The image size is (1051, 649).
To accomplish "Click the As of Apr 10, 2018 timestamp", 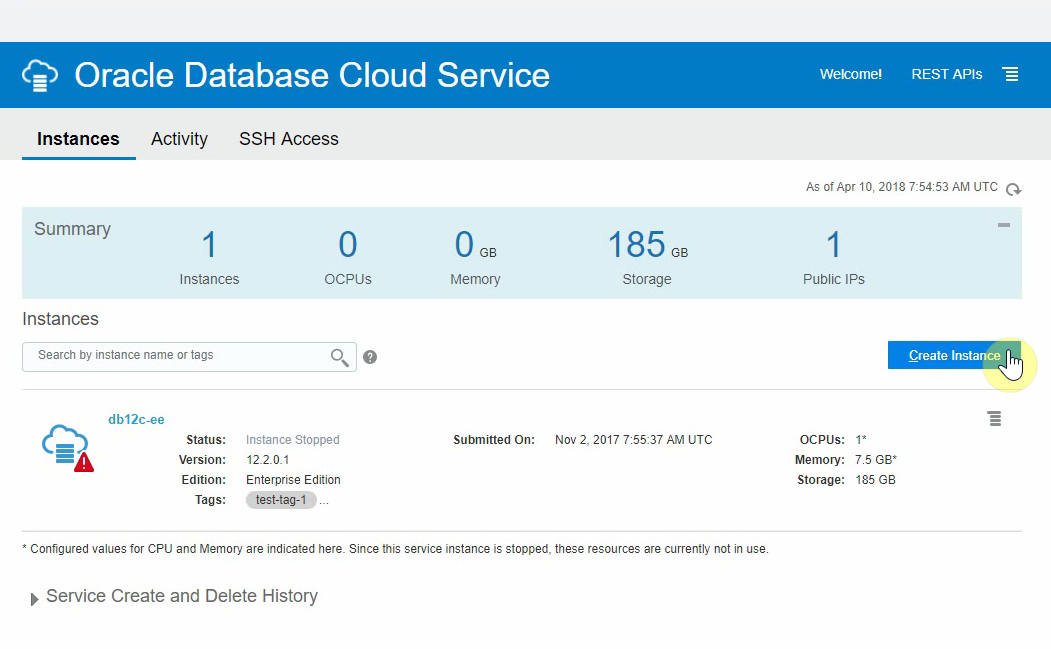I will [902, 187].
